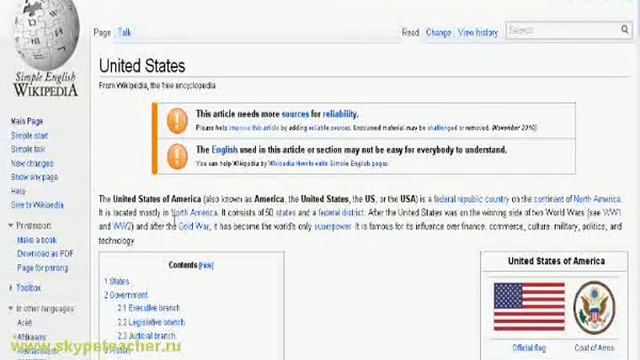This screenshot has width=640, height=360.
Task: Go to Main Page in sidebar
Action: click(x=27, y=121)
